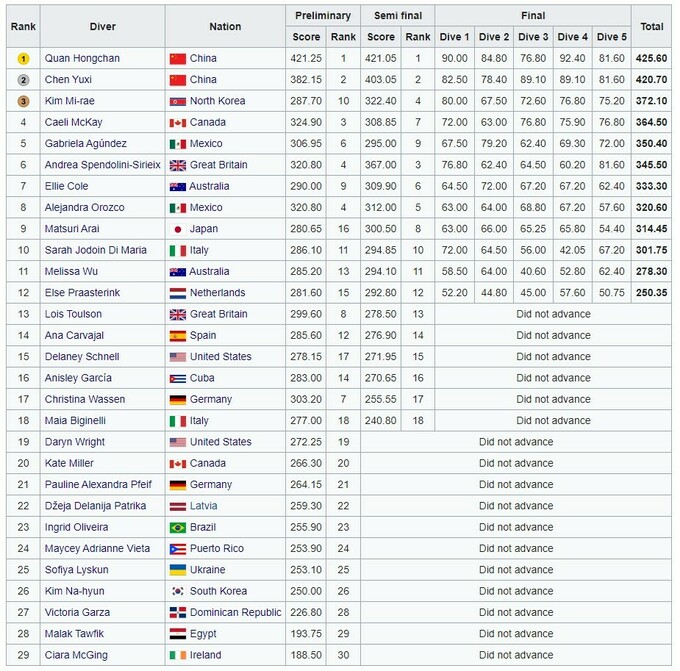Click the Dive 3 column header
The height and width of the screenshot is (671, 680).
coord(532,37)
